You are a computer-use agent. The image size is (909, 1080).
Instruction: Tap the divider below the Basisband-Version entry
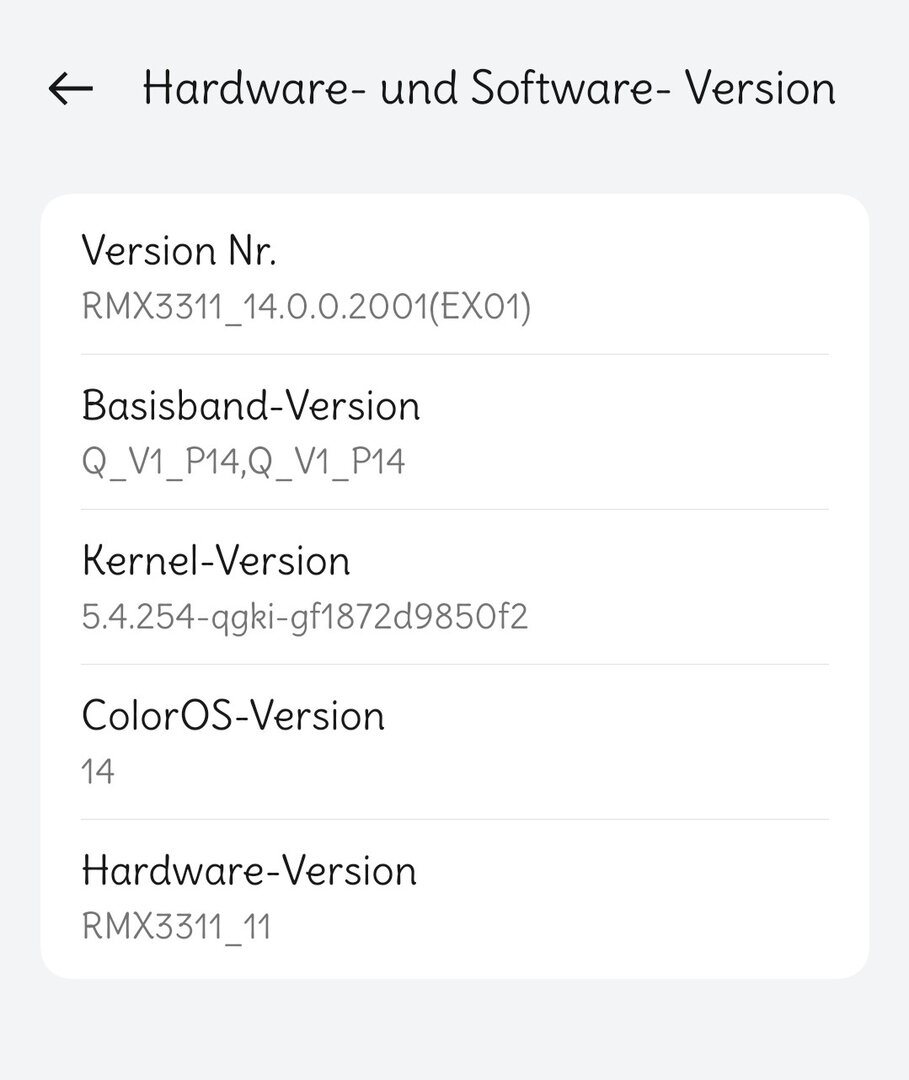(x=455, y=509)
